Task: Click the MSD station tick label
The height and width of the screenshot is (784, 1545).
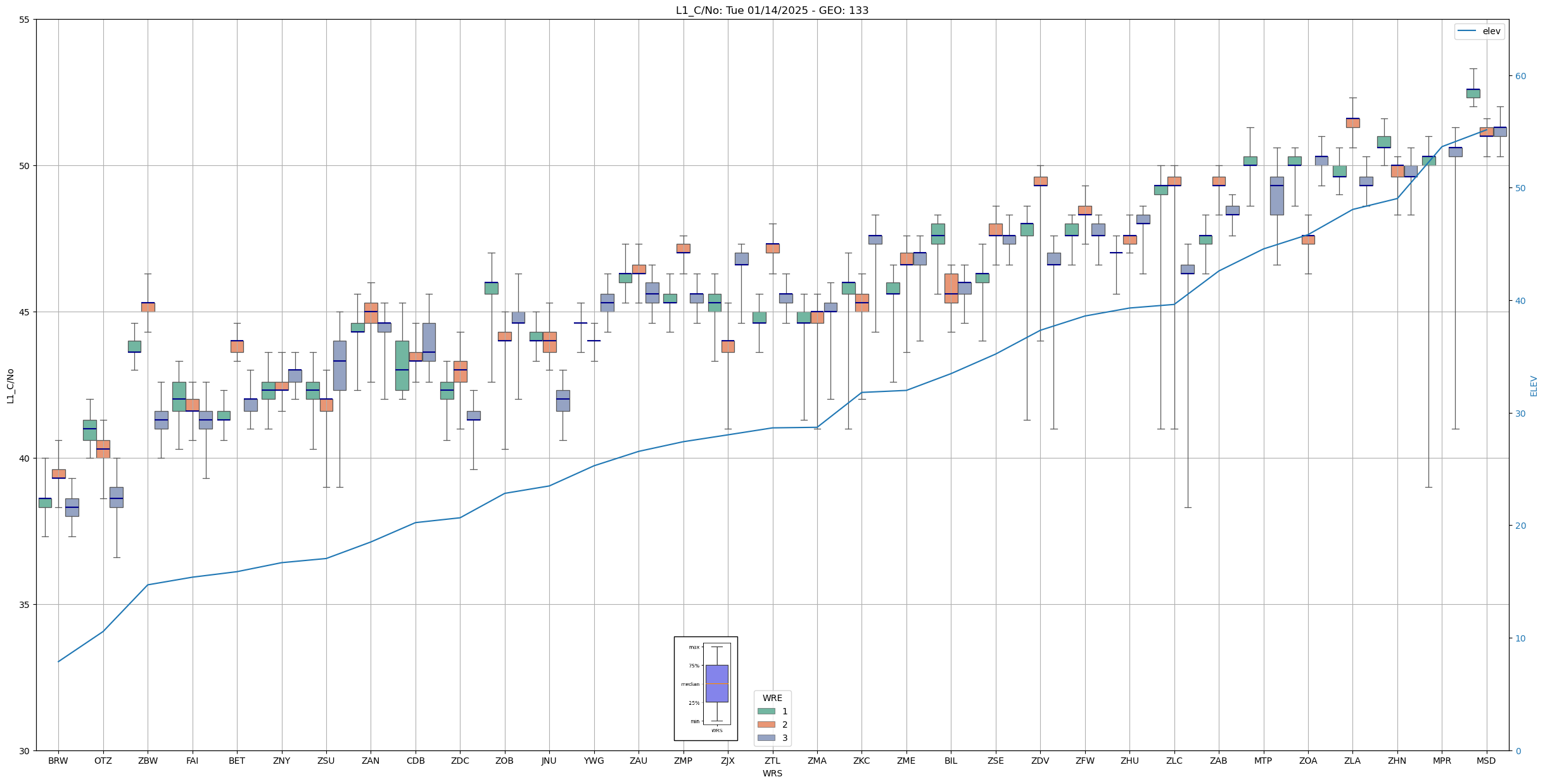Action: pyautogui.click(x=1485, y=761)
